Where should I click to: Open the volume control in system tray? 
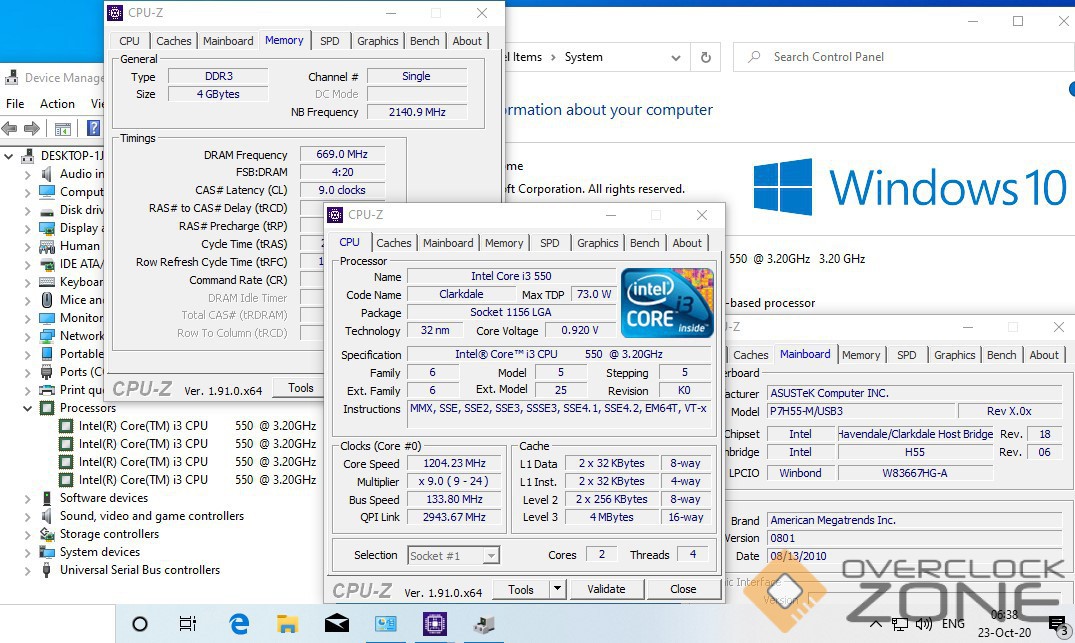[x=924, y=624]
